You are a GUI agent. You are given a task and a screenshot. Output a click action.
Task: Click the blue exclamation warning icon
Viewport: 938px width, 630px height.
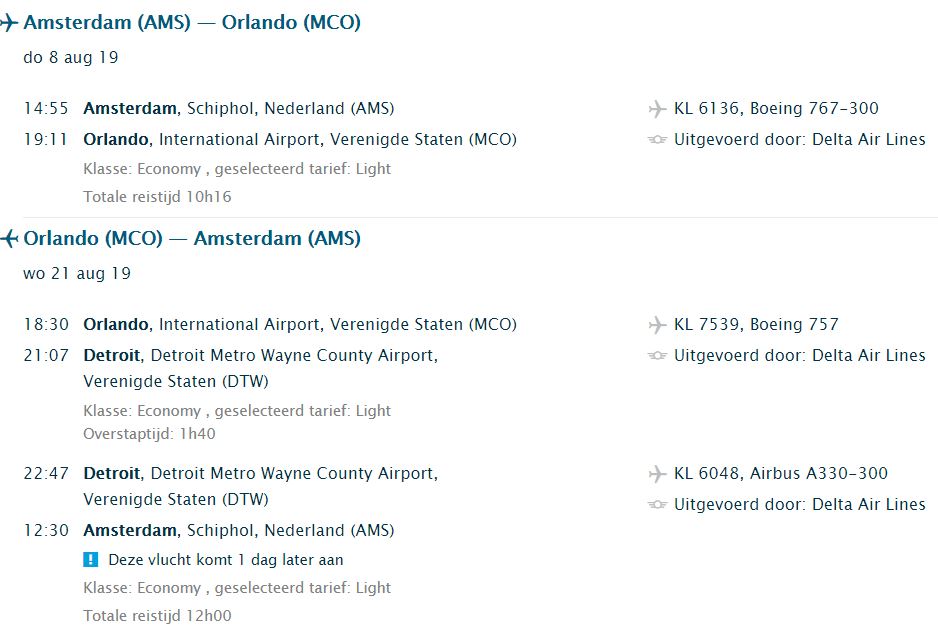91,560
